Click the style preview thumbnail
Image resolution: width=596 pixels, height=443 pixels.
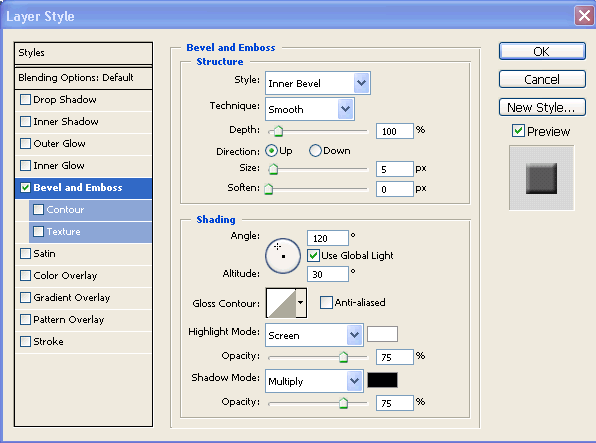click(x=542, y=178)
